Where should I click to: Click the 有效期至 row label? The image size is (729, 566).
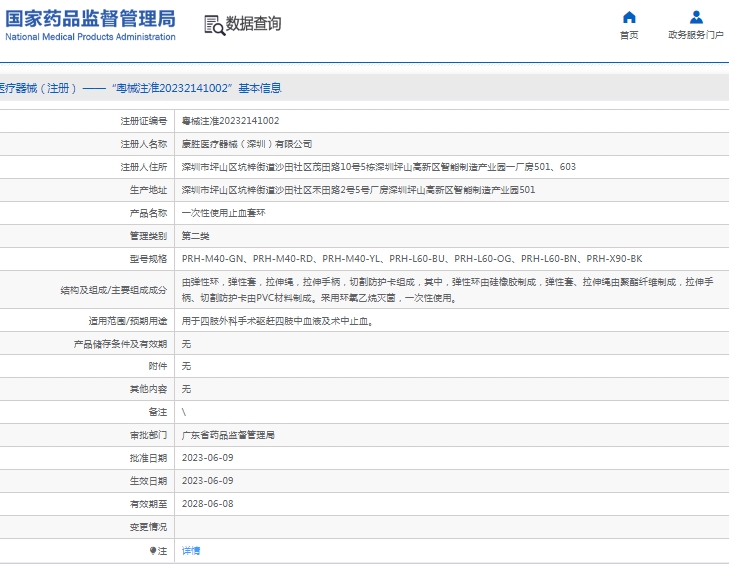(x=148, y=504)
